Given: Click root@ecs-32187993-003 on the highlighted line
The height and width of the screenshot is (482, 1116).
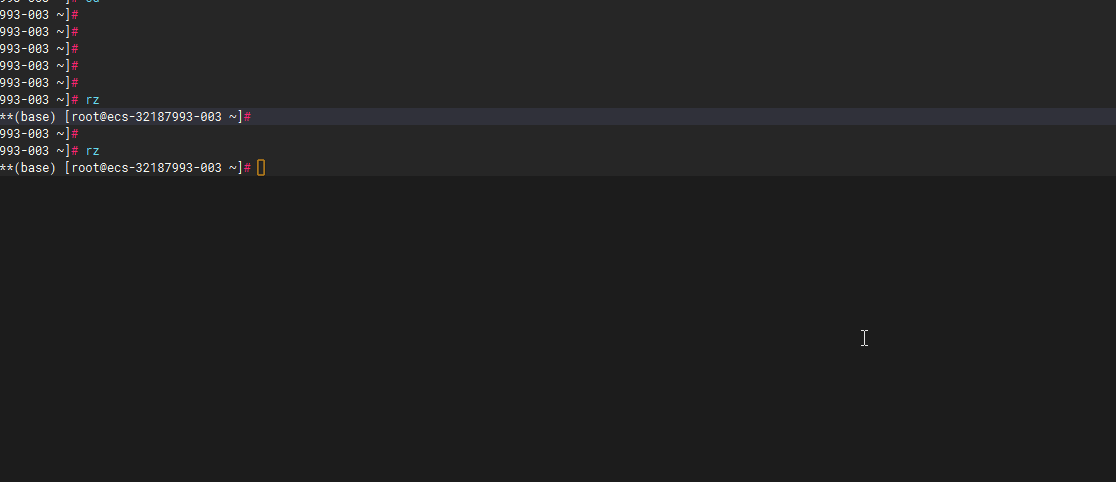Looking at the screenshot, I should (147, 117).
